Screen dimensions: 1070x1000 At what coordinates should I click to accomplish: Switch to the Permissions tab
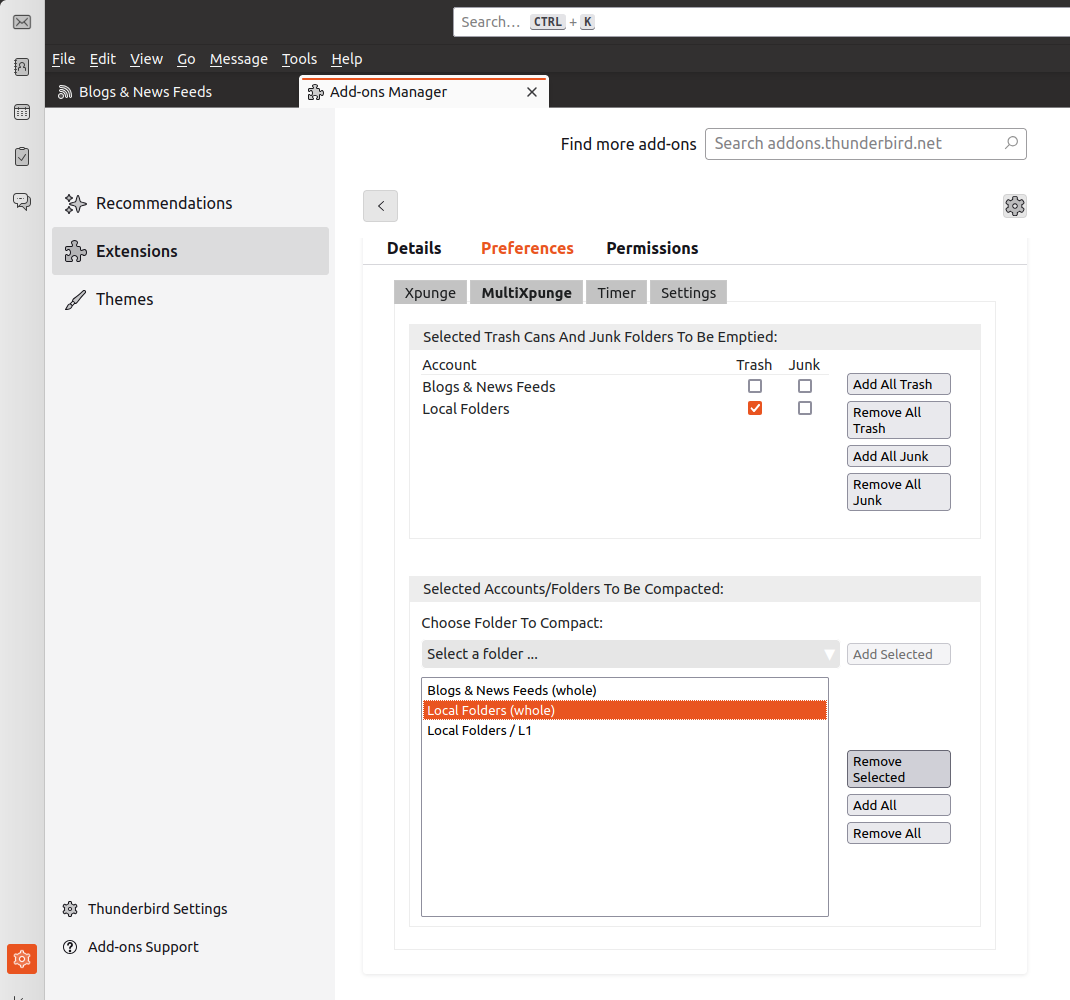point(652,248)
